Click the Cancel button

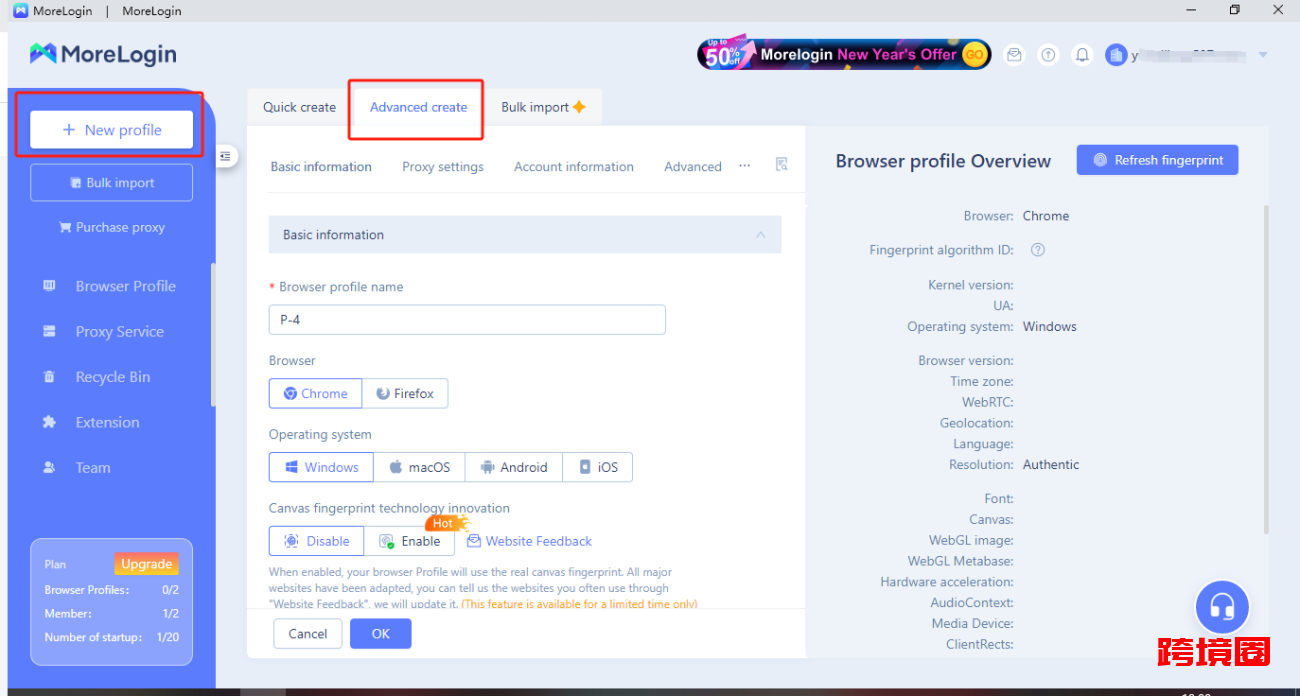(x=308, y=634)
